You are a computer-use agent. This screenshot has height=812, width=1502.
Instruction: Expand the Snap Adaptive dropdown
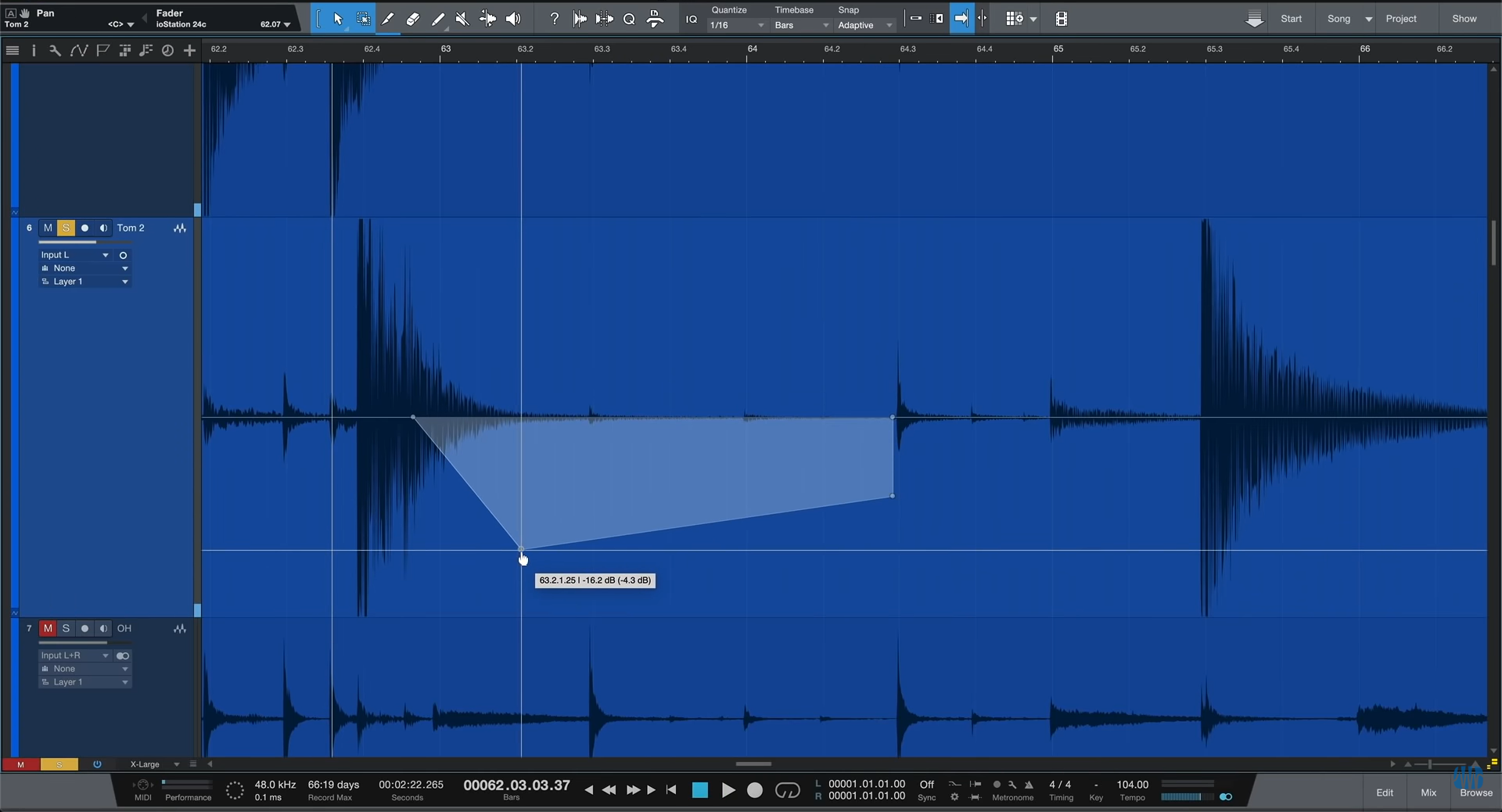(x=864, y=25)
